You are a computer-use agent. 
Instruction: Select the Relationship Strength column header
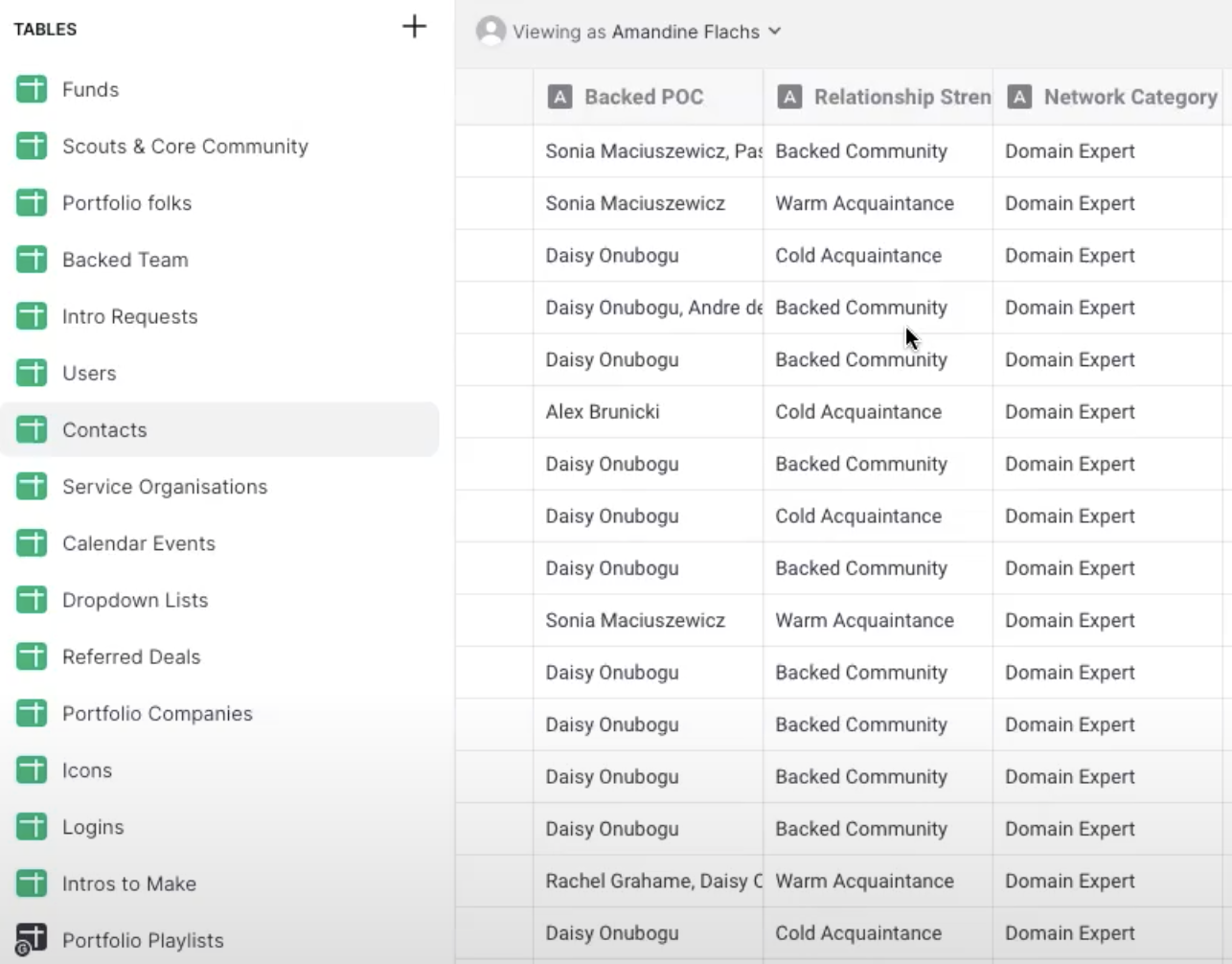pyautogui.click(x=878, y=97)
